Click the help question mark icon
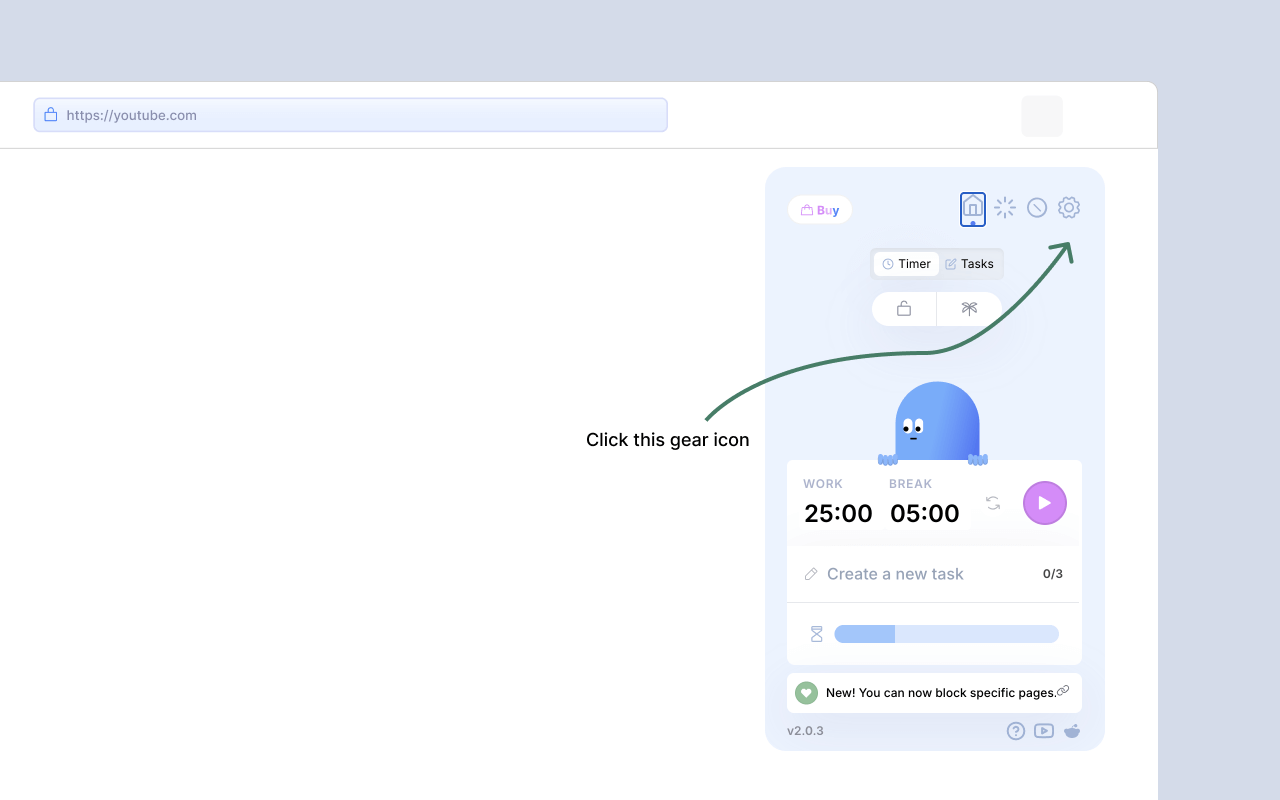This screenshot has width=1280, height=800. pyautogui.click(x=1015, y=731)
